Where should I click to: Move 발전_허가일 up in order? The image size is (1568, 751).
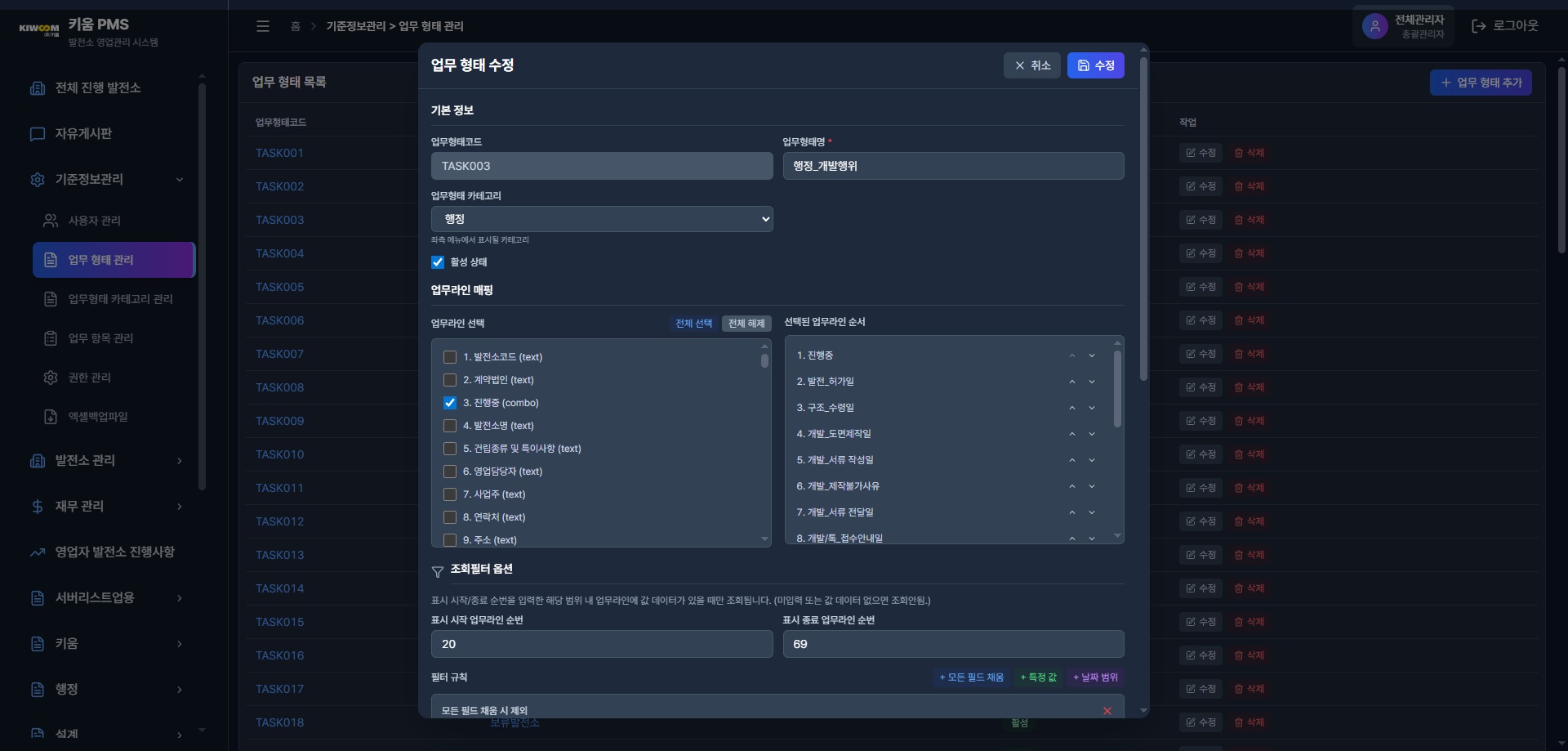pyautogui.click(x=1072, y=382)
